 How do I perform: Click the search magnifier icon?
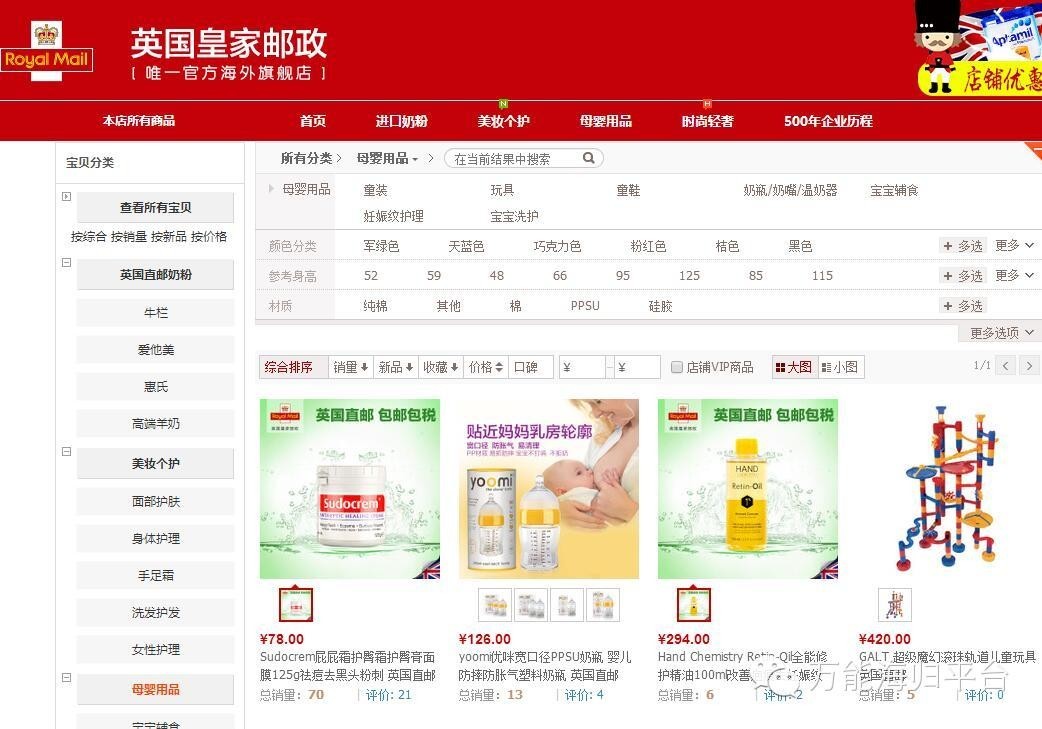click(x=588, y=158)
